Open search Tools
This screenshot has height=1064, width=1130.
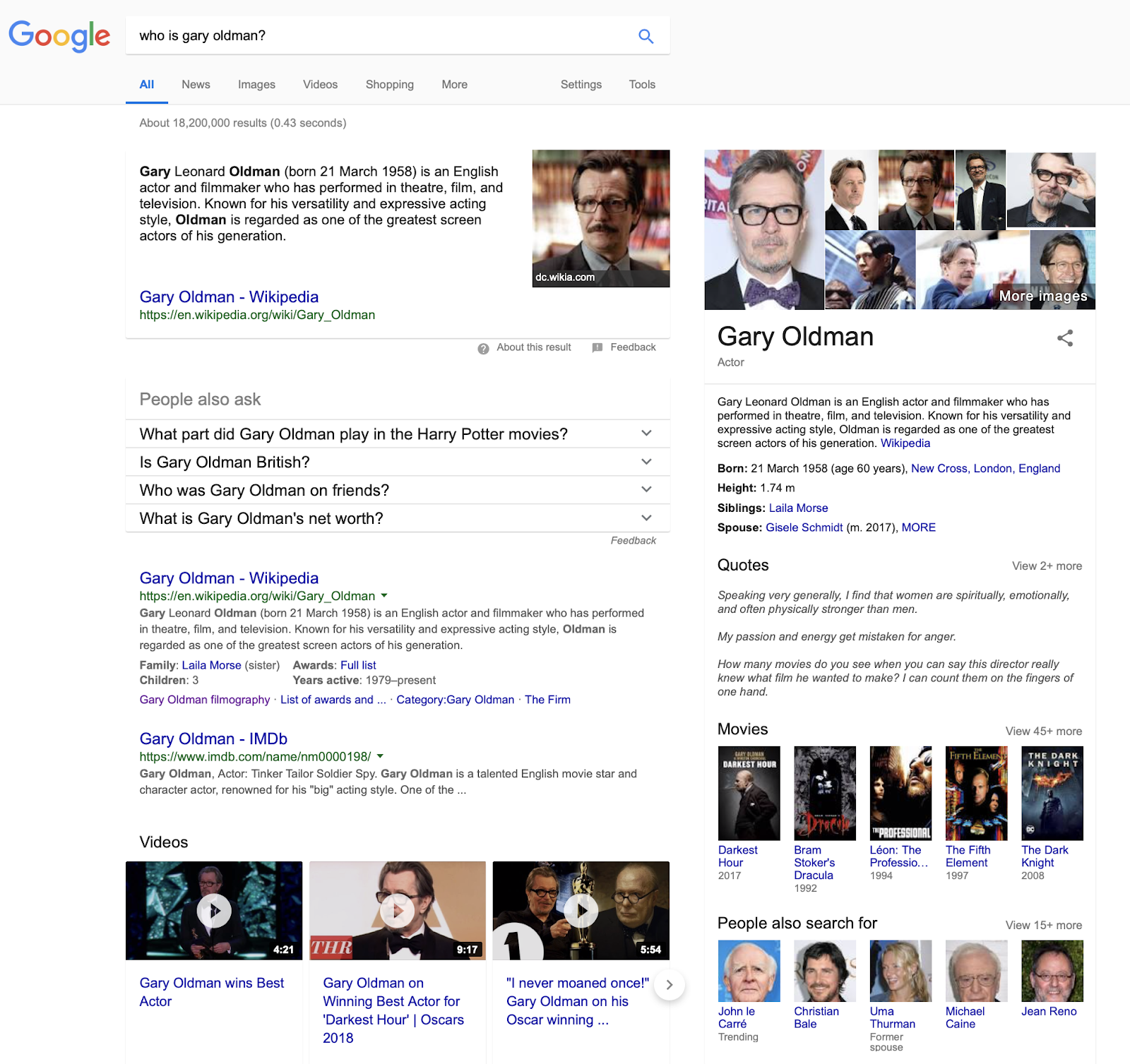click(x=642, y=85)
